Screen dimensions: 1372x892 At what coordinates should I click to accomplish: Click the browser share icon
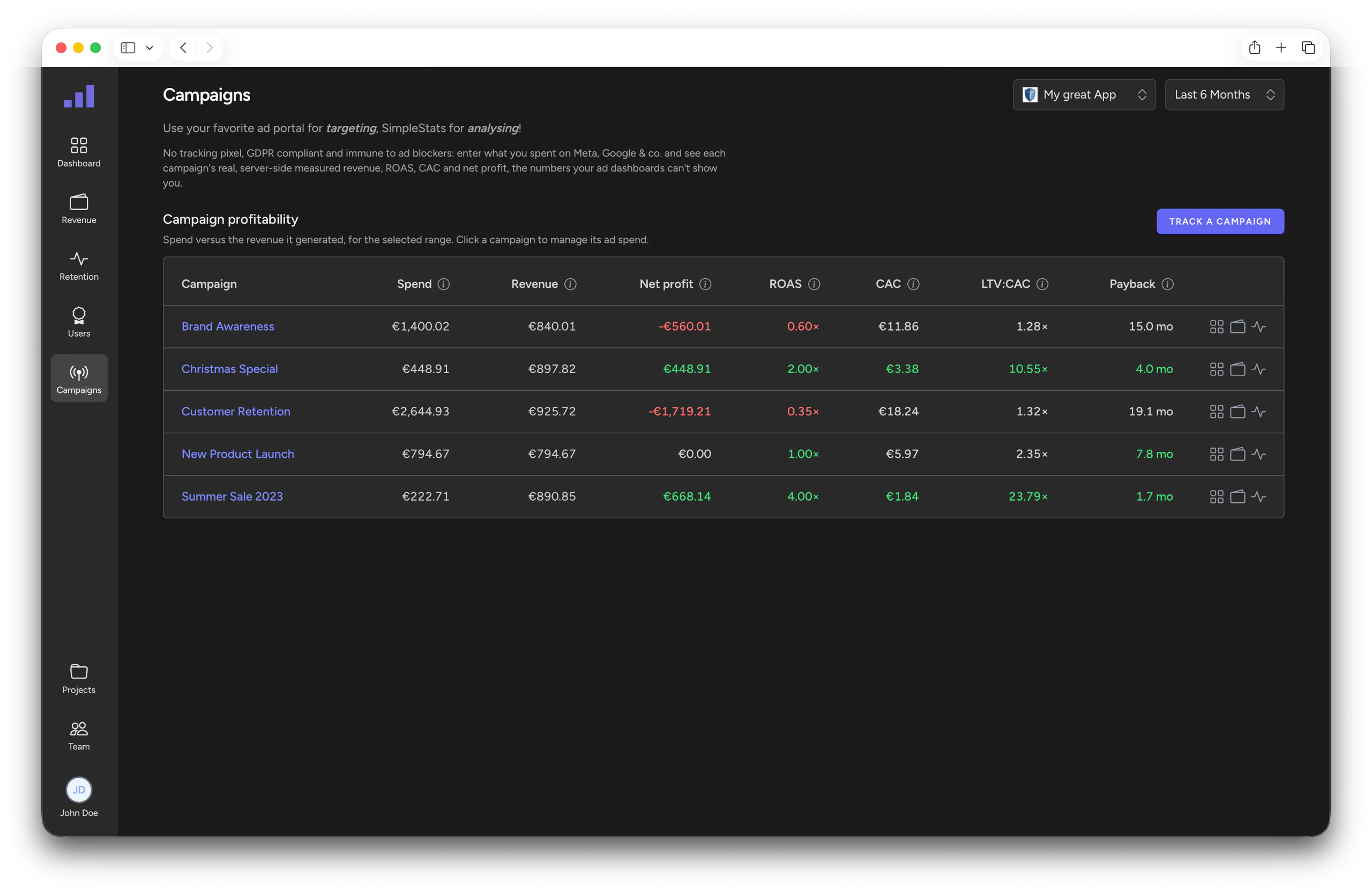(1255, 47)
